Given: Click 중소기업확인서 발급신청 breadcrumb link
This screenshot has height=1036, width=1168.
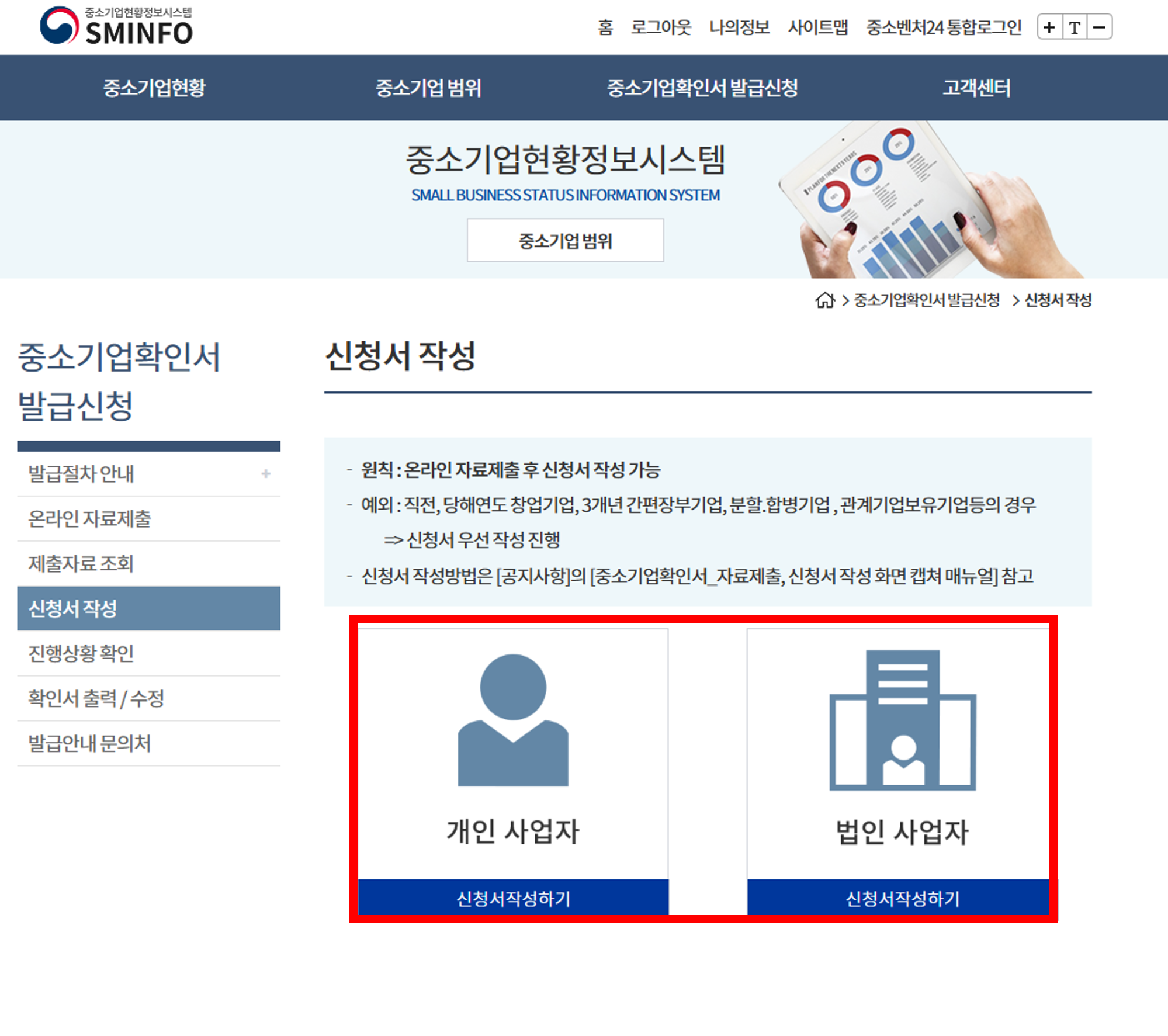Looking at the screenshot, I should (x=926, y=300).
